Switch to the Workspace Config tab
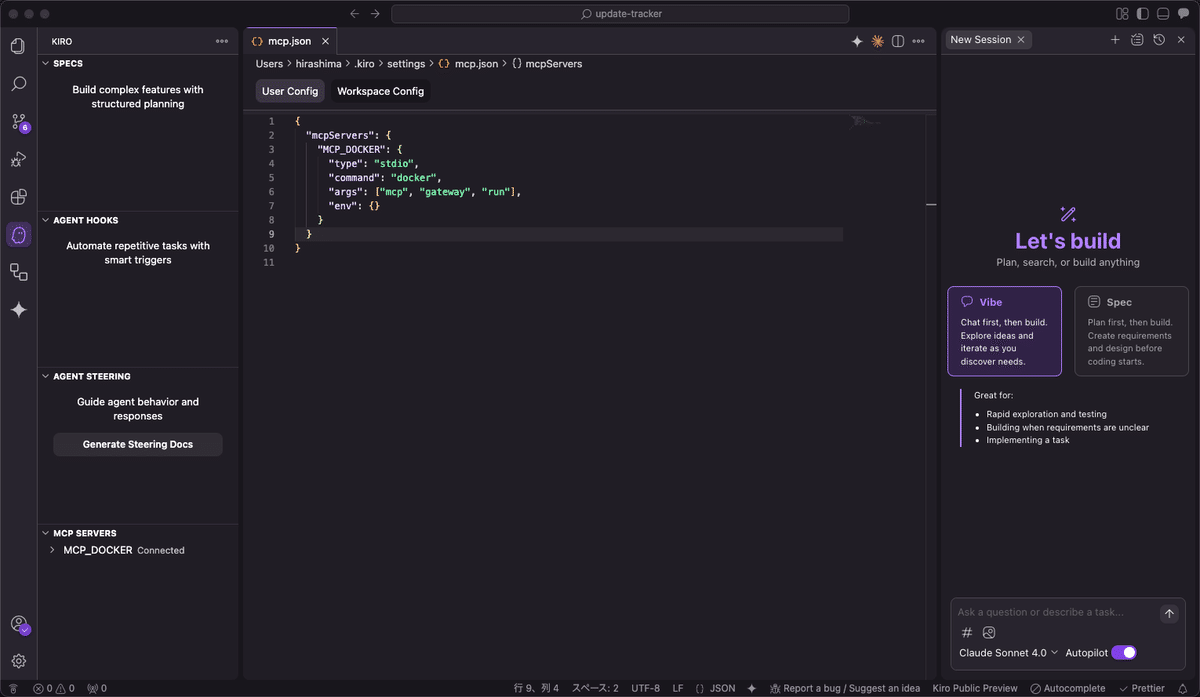Image resolution: width=1200 pixels, height=697 pixels. click(x=380, y=90)
